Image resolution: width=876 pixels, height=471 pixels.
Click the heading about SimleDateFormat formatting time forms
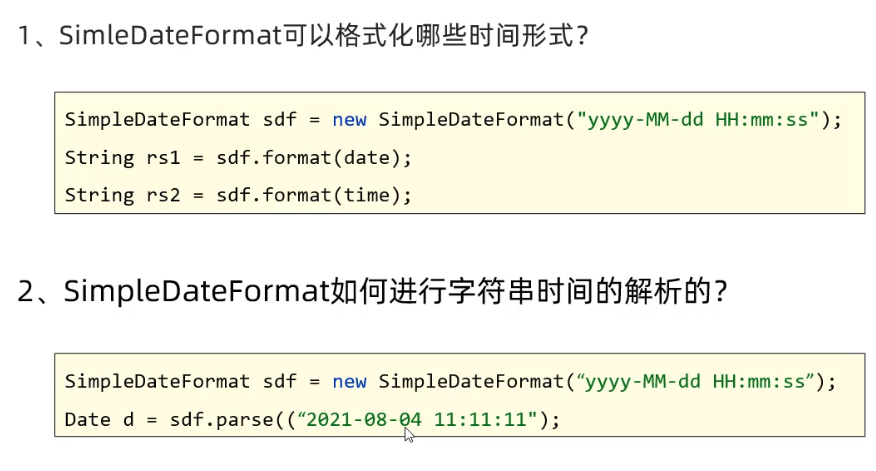302,37
